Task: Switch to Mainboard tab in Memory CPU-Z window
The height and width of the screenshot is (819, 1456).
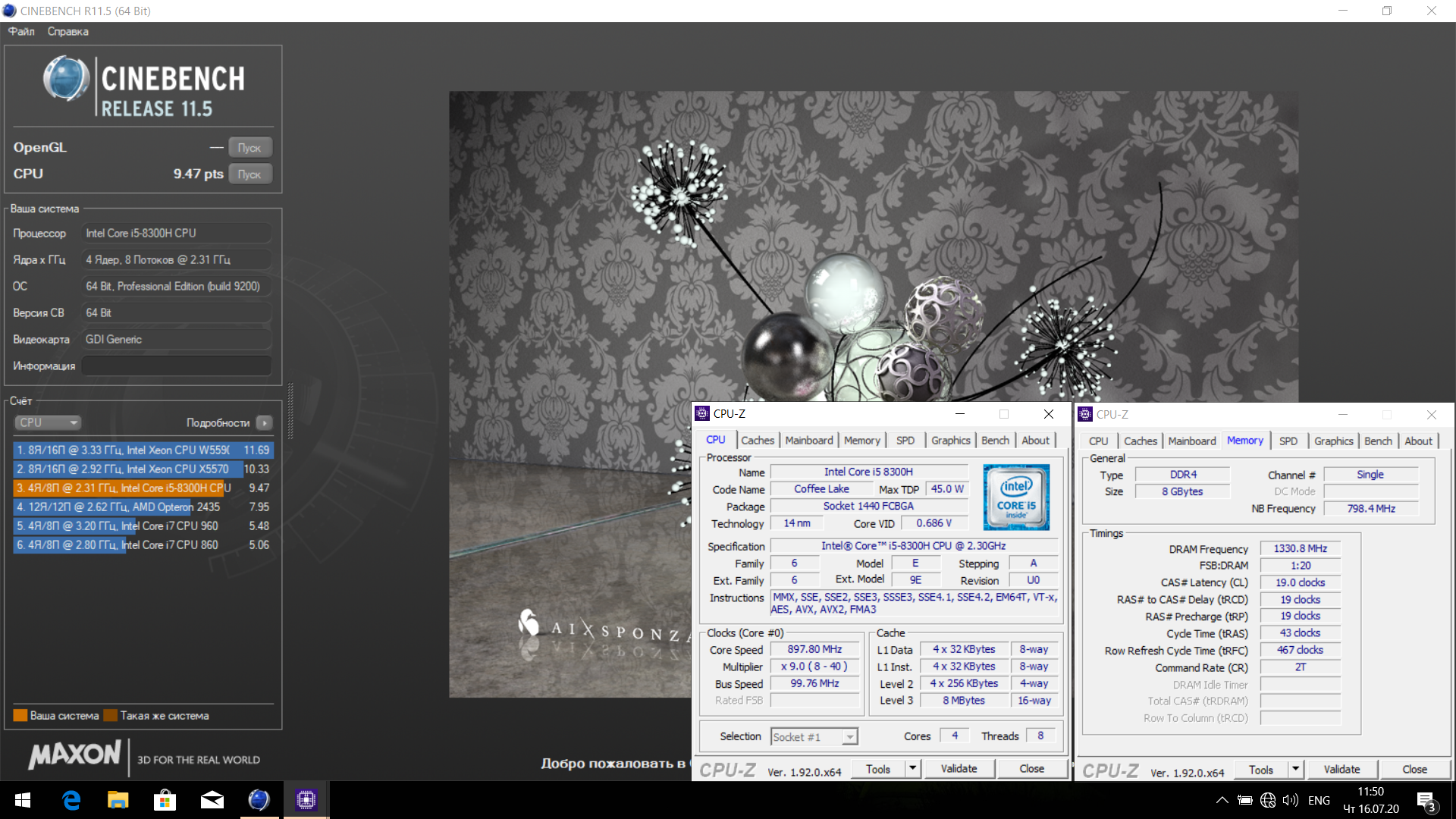Action: 1192,441
